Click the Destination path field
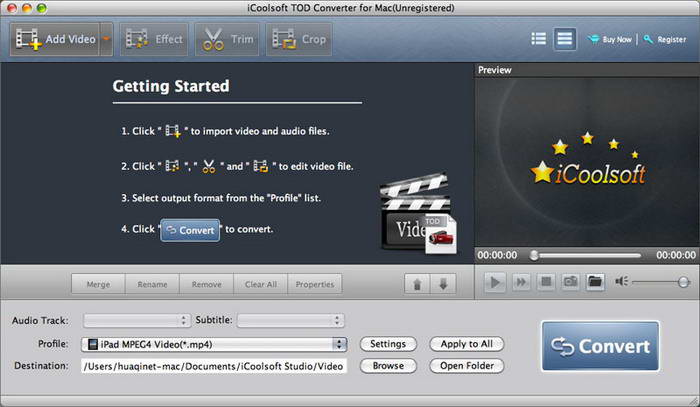The image size is (700, 407). tap(214, 366)
